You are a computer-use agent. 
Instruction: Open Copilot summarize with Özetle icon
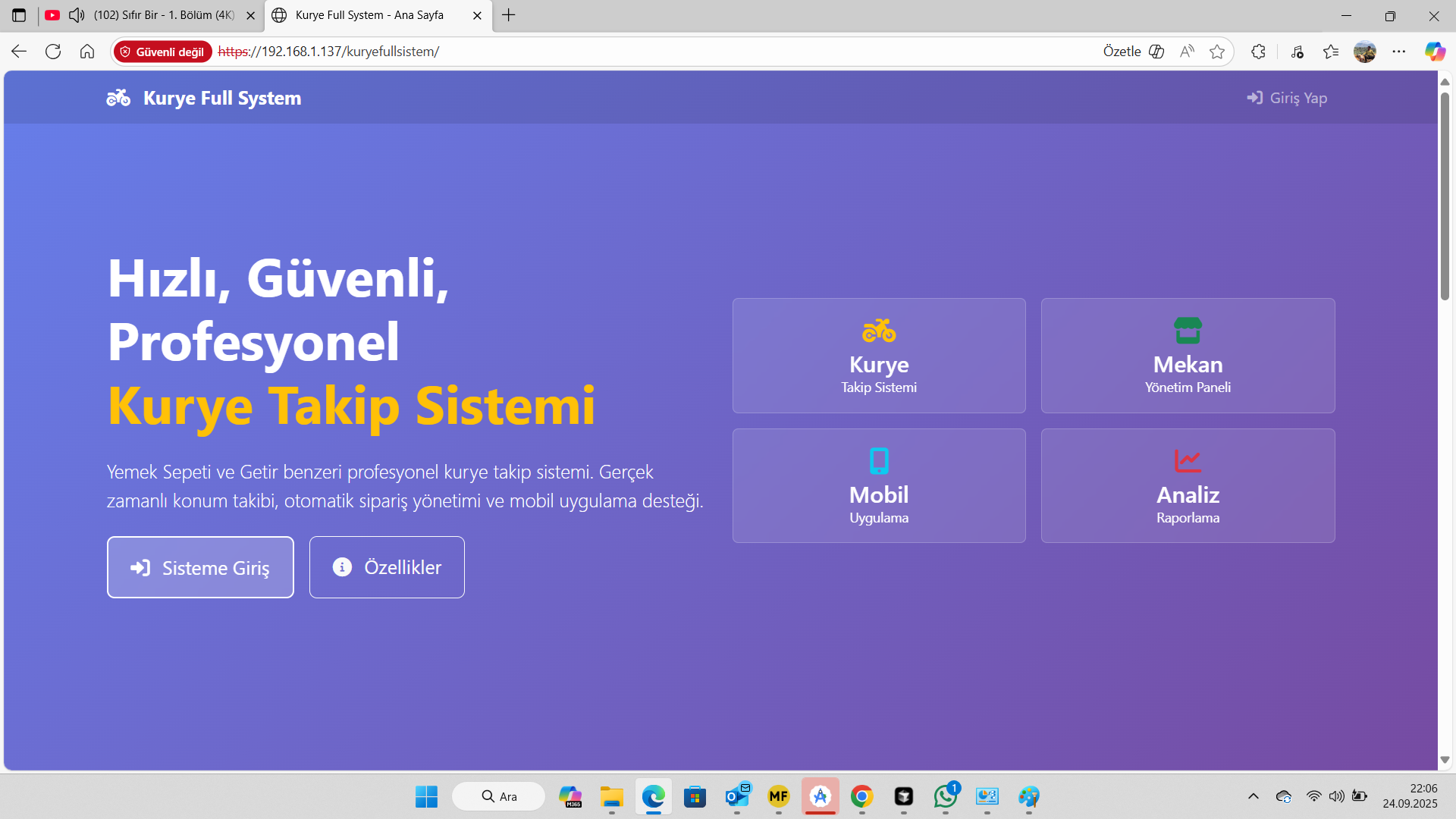[1156, 51]
